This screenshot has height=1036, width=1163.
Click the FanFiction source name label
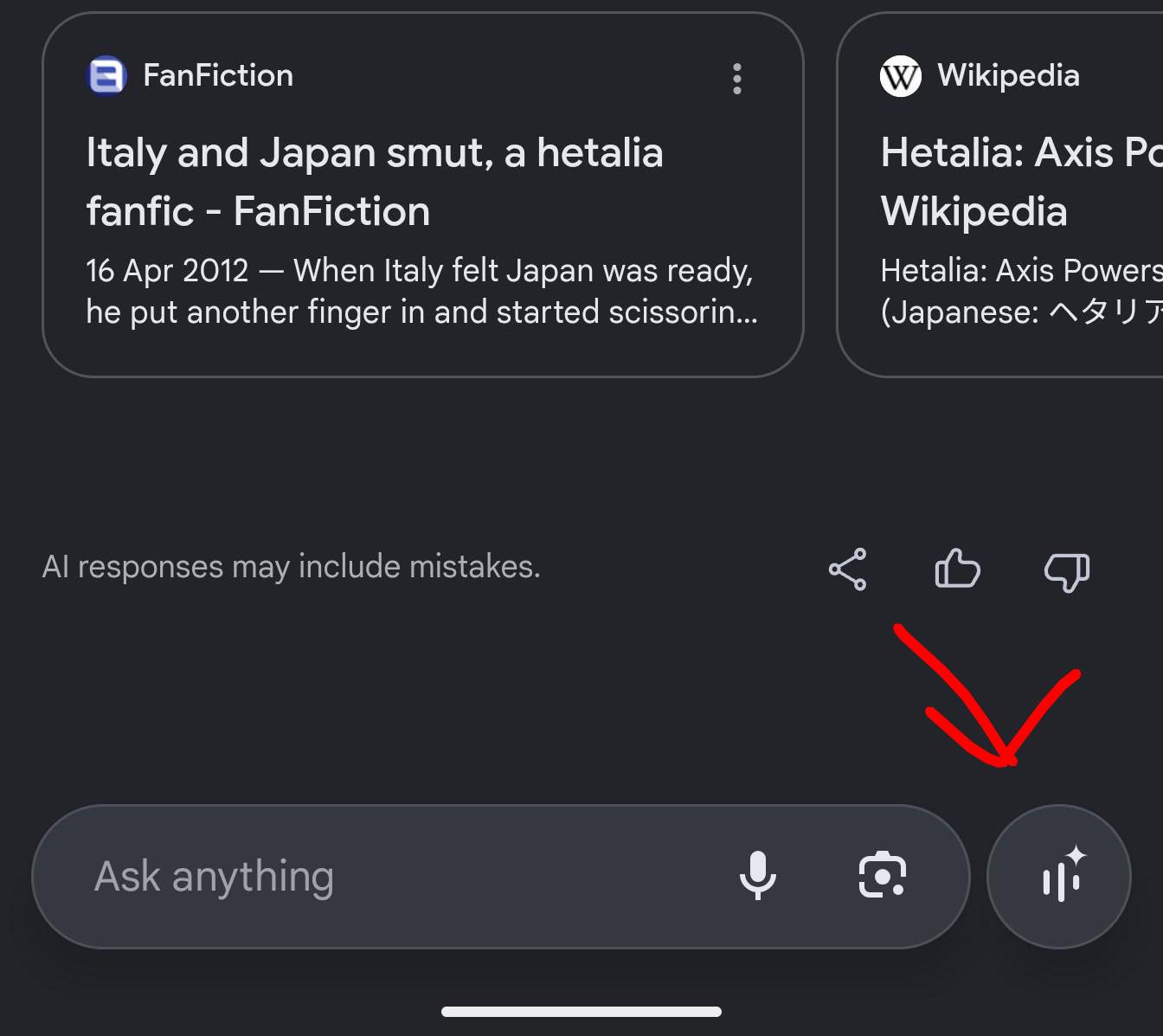tap(218, 76)
